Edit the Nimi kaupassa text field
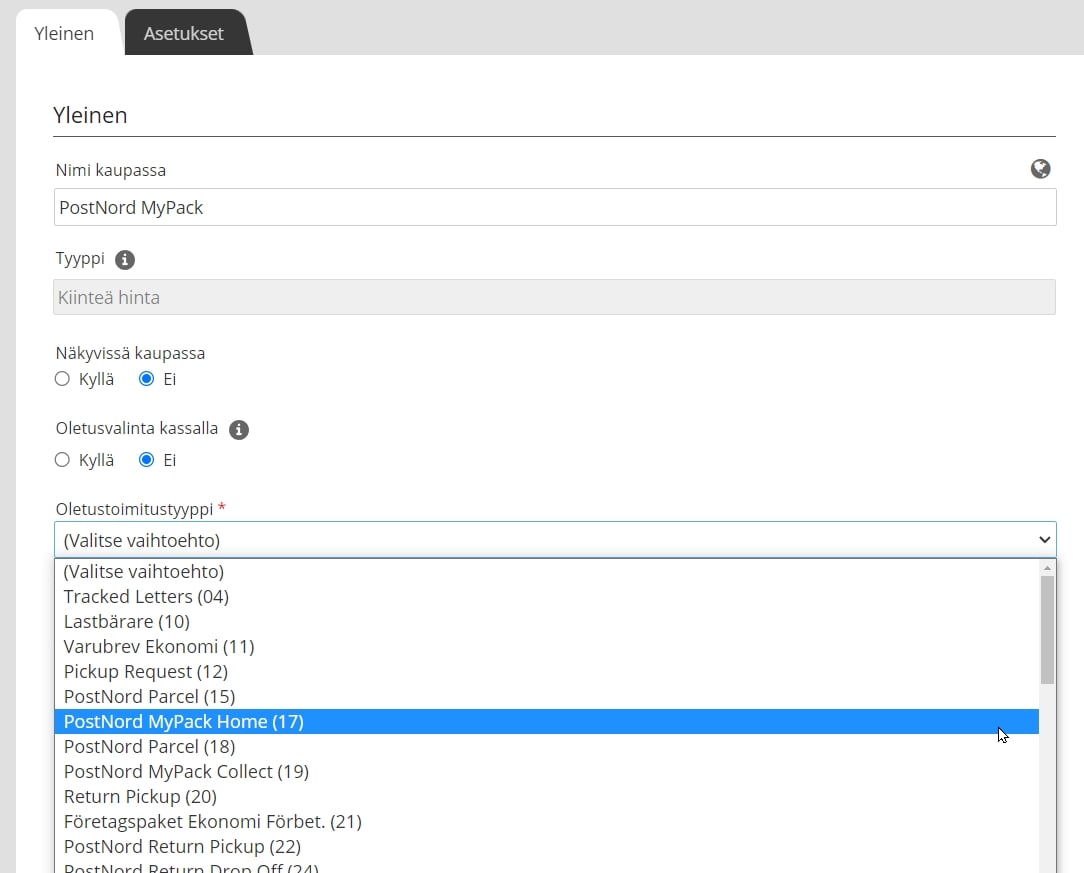This screenshot has width=1084, height=873. click(x=555, y=207)
